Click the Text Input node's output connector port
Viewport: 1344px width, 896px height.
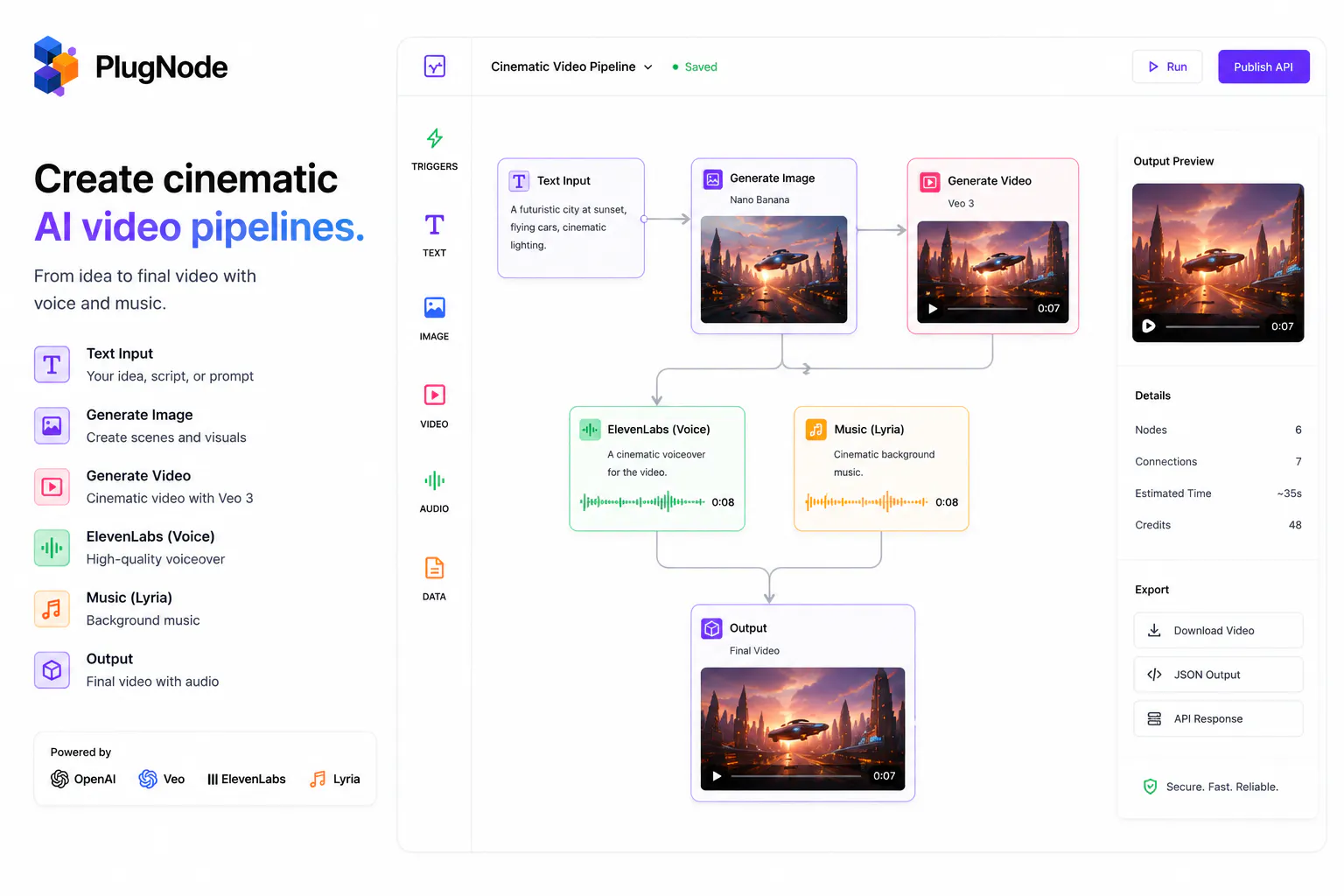(x=644, y=220)
